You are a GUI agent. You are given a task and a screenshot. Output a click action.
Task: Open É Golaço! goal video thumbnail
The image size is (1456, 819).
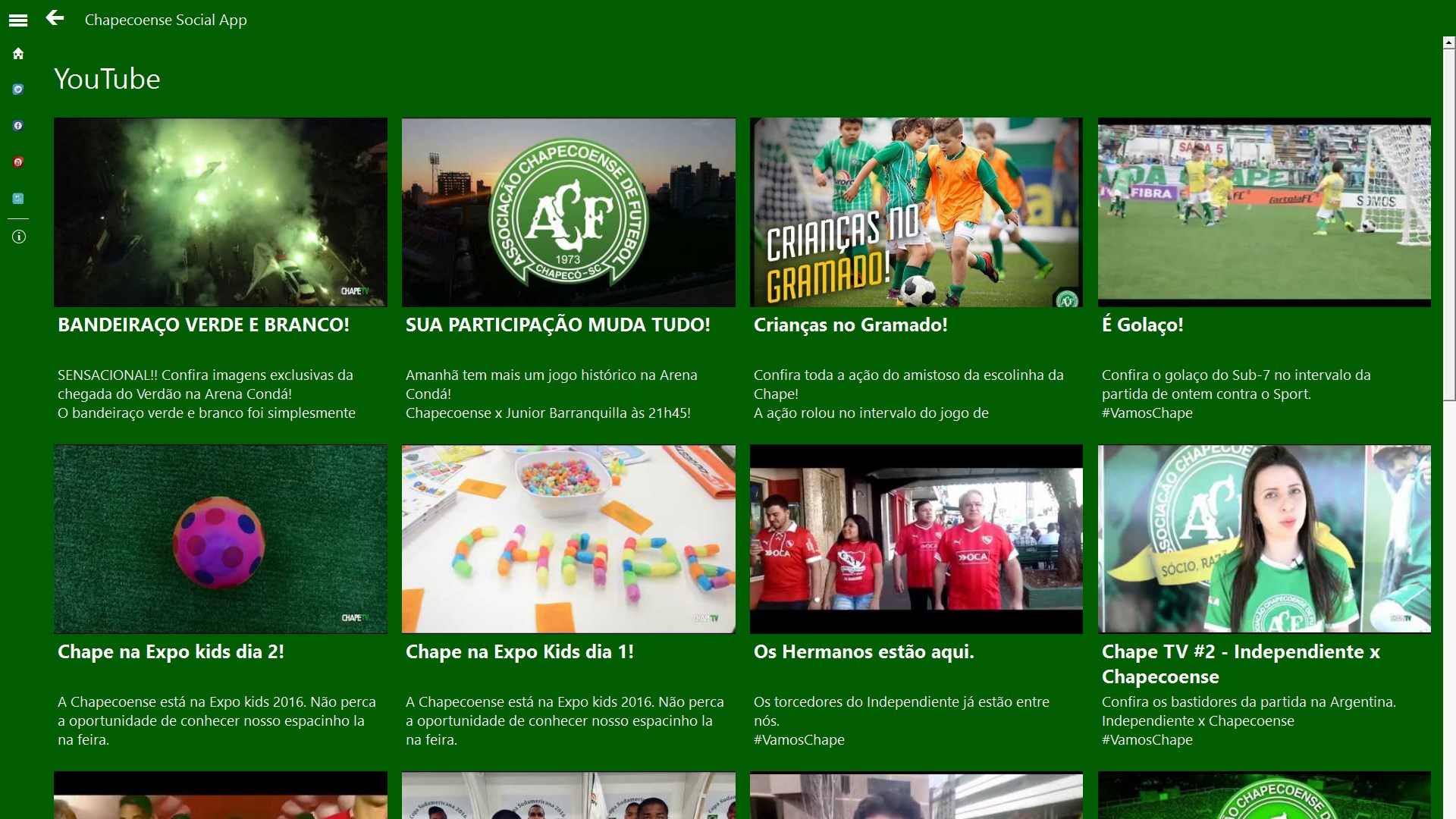point(1264,212)
